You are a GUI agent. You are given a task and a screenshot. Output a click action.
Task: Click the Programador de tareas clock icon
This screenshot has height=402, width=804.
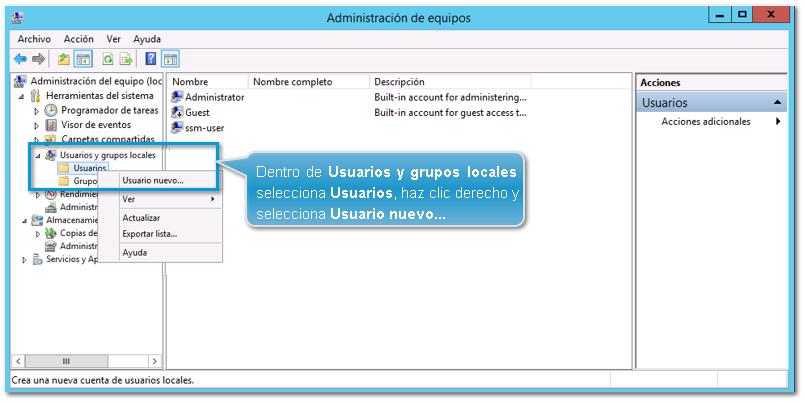pyautogui.click(x=51, y=110)
